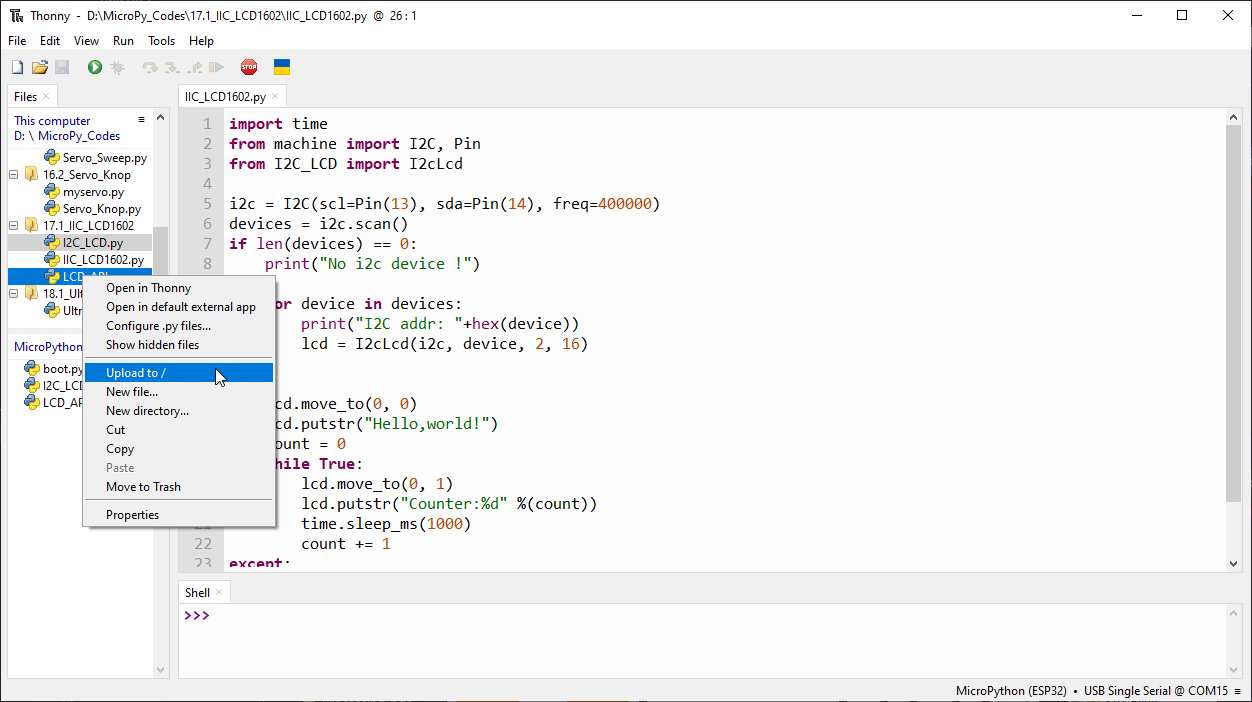Click the MicroPython (ESP32) interpreter status label
This screenshot has width=1252, height=702.
coord(1011,691)
